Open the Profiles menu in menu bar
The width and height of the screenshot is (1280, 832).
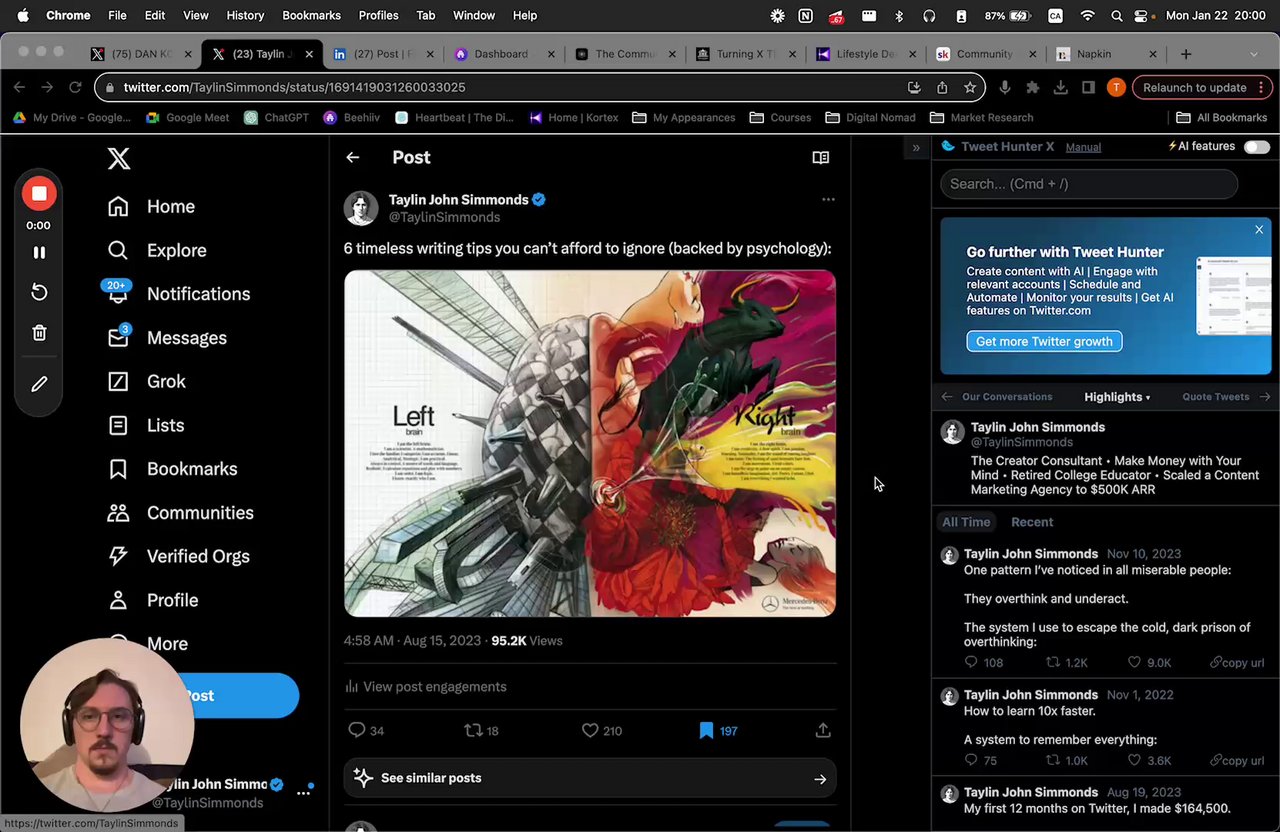[x=378, y=16]
